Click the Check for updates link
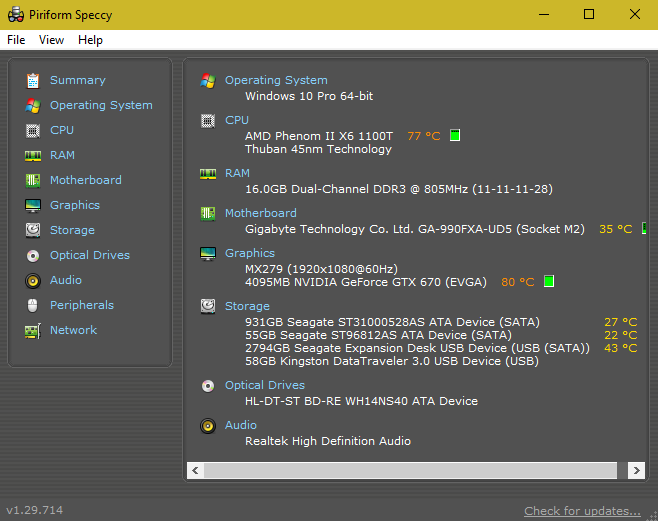The image size is (658, 521). click(582, 511)
